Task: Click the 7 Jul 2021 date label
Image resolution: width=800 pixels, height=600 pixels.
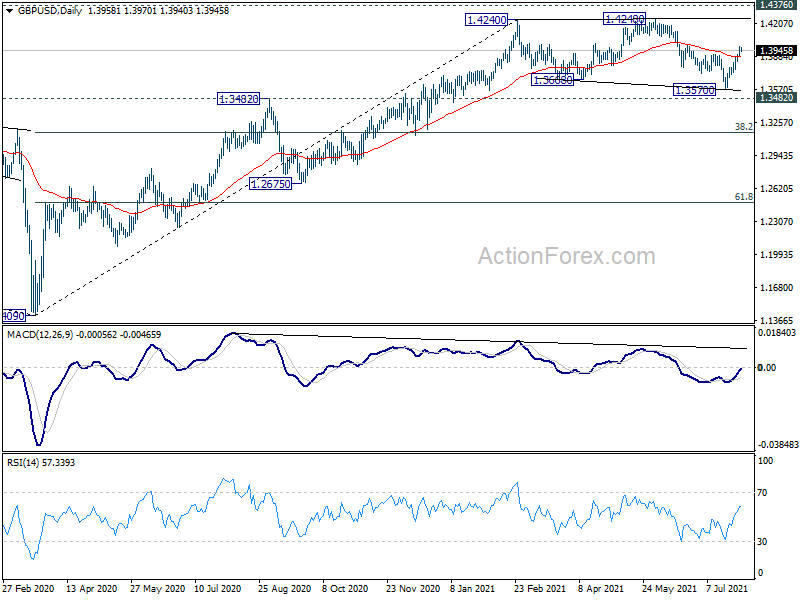Action: (x=727, y=589)
